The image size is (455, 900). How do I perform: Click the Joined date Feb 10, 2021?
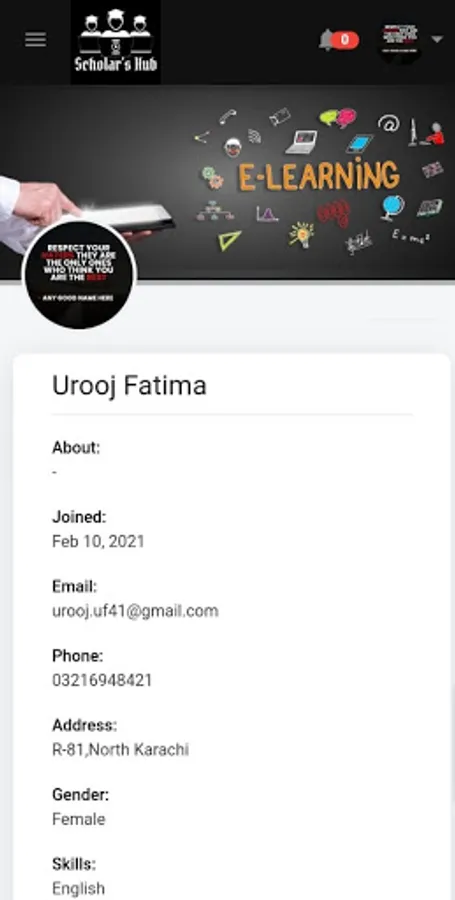pos(98,541)
